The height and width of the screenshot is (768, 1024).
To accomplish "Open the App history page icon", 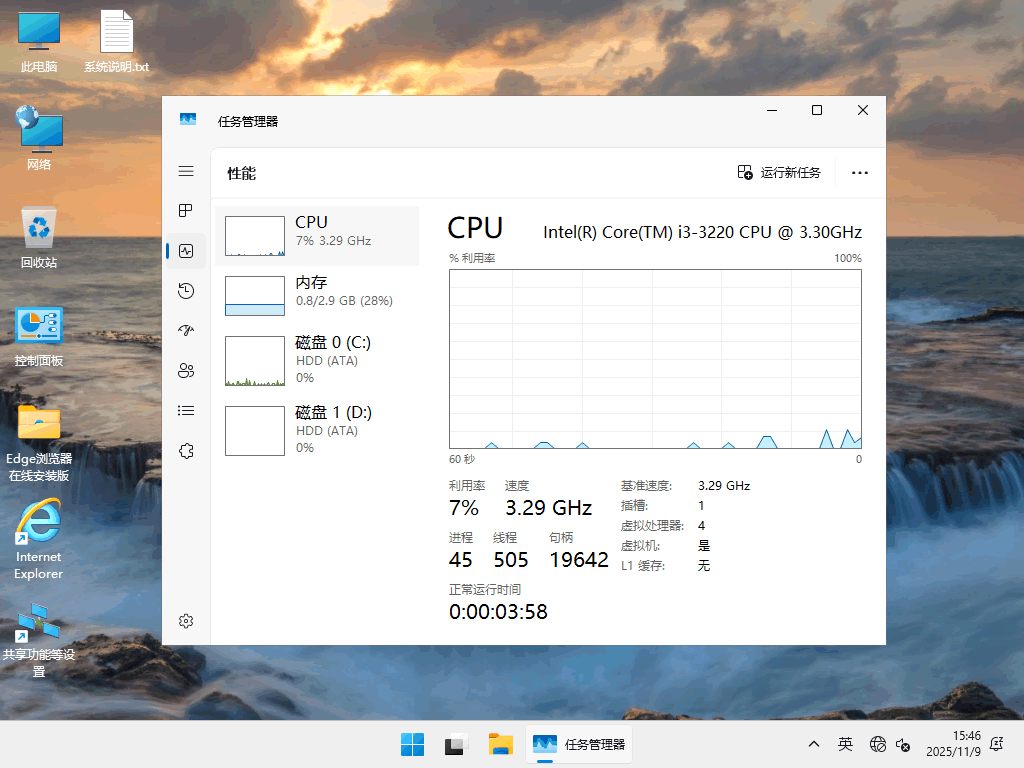I will coord(186,291).
